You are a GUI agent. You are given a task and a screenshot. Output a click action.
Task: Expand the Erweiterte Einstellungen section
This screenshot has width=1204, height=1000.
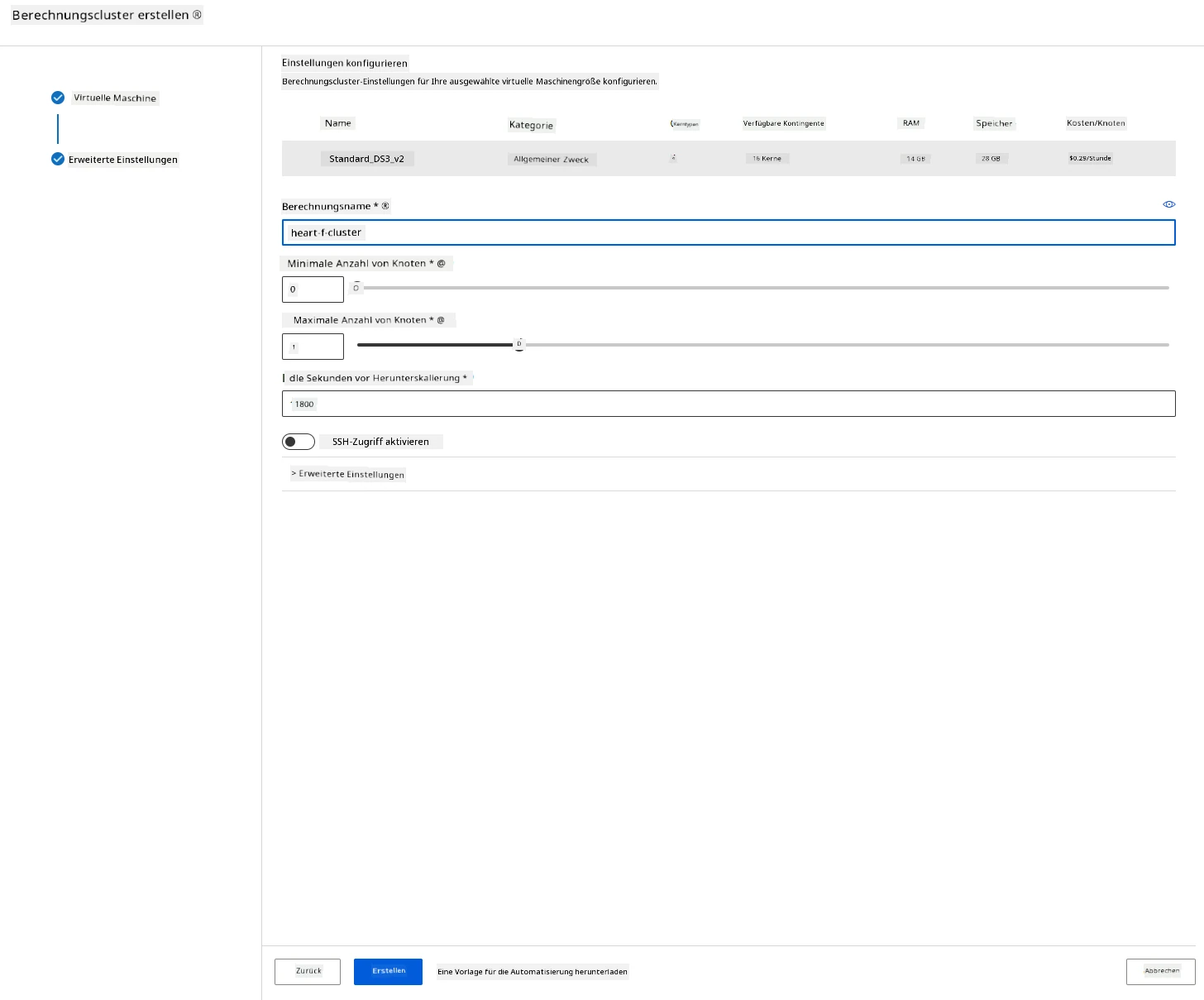click(x=348, y=474)
